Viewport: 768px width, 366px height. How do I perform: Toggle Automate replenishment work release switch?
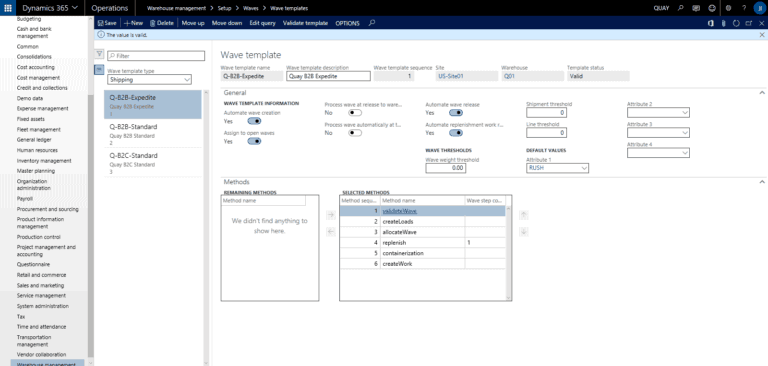(456, 133)
